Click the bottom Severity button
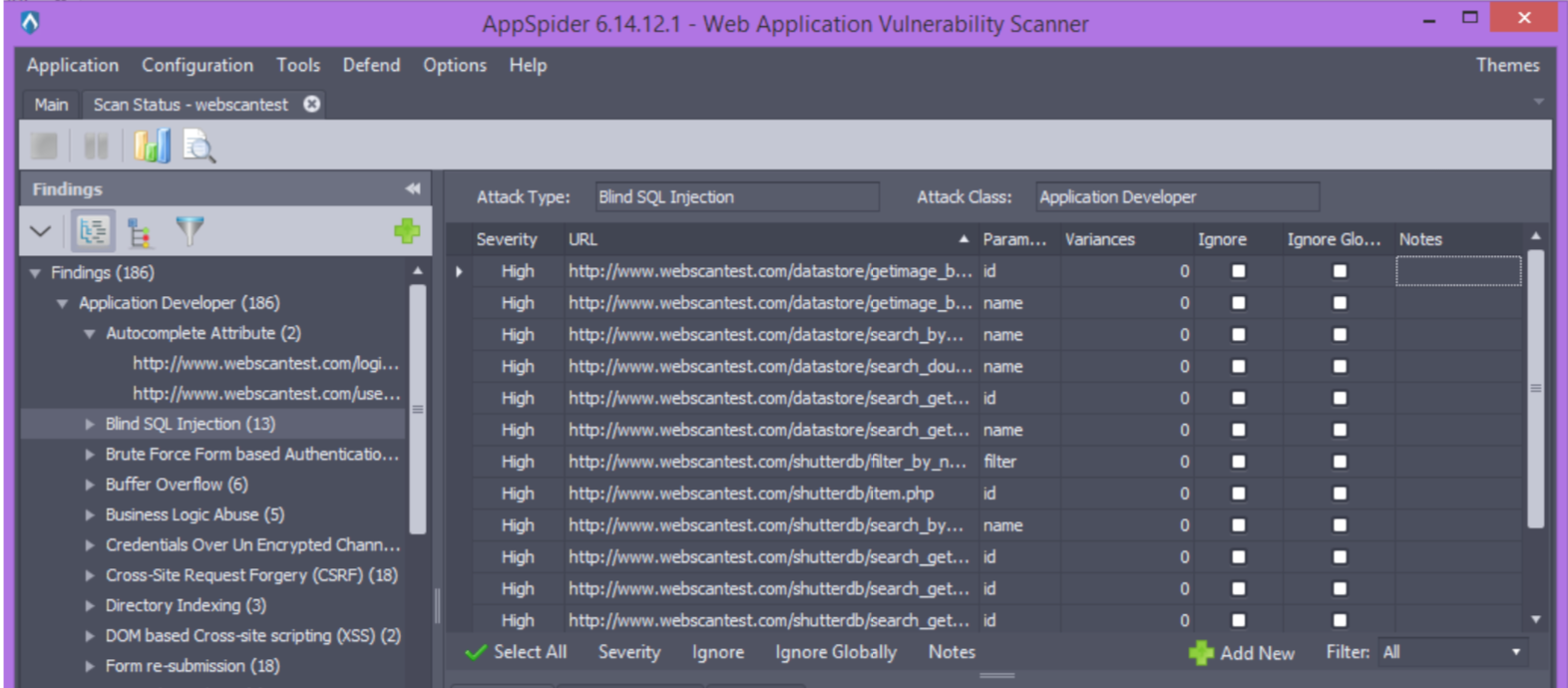This screenshot has height=688, width=1568. 629,652
